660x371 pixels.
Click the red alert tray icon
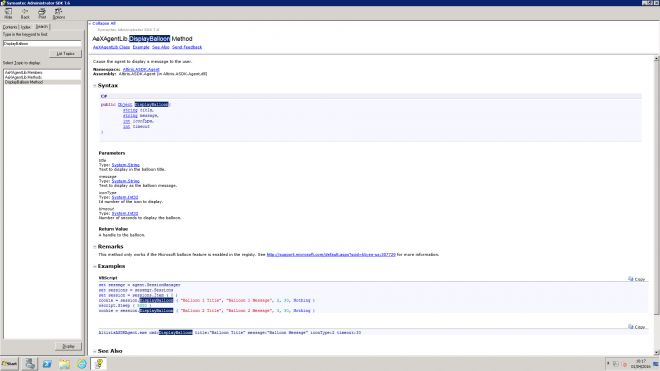[624, 364]
